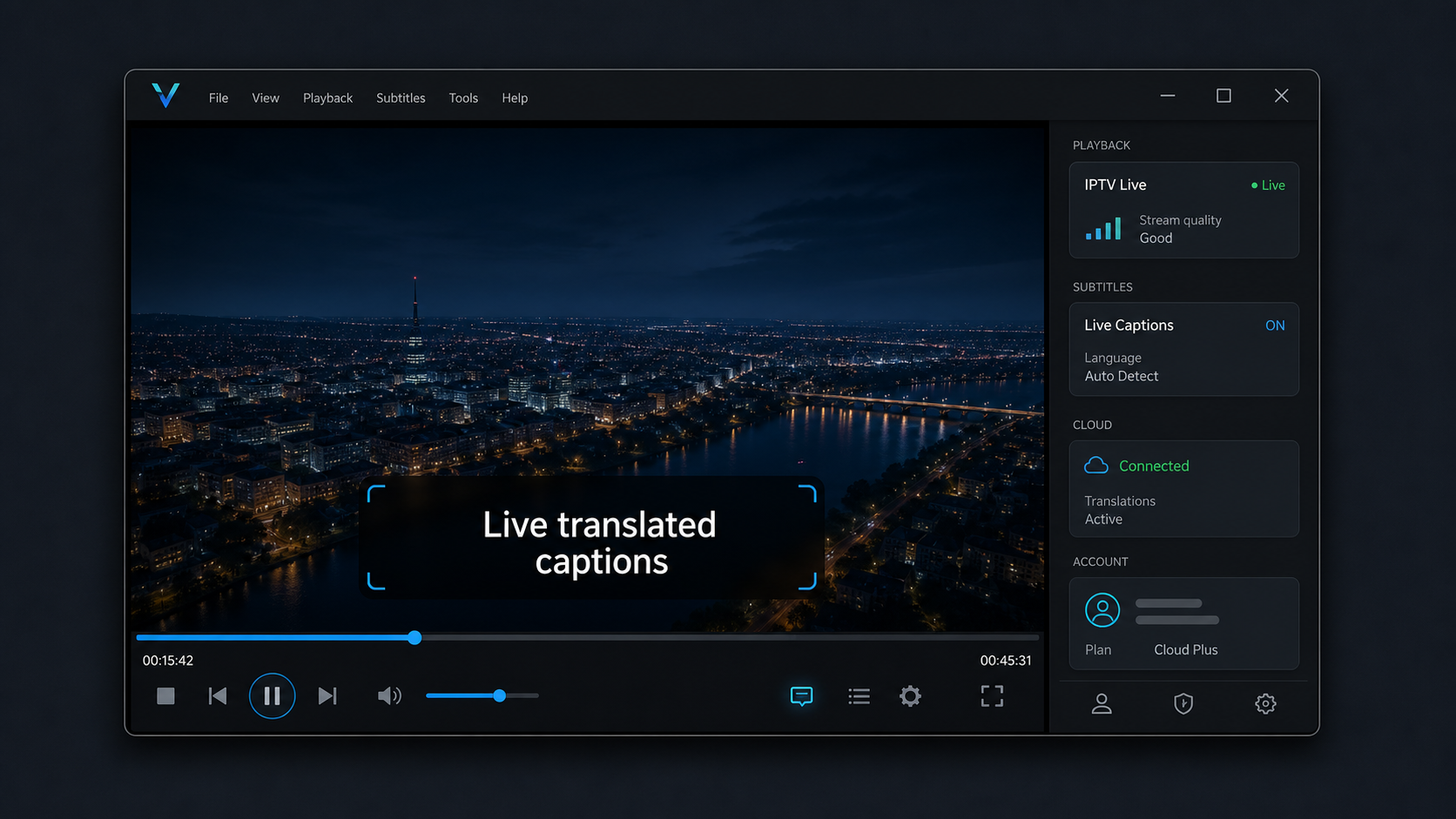Screen dimensions: 1456x819
Task: Skip to the next track
Action: coord(327,696)
